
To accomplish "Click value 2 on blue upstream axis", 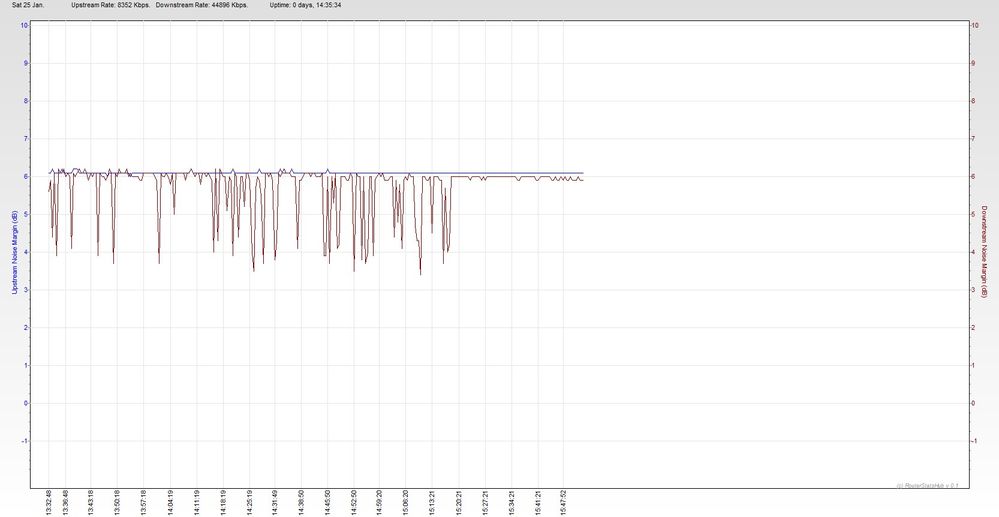I will click(x=26, y=328).
